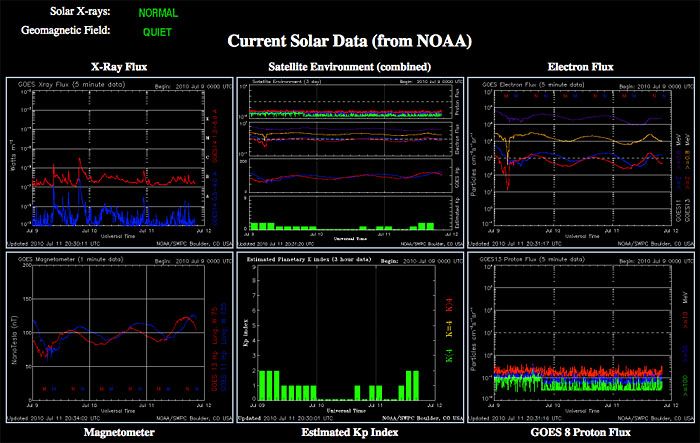Click the green QUIET geomagnetic status

coord(143,30)
